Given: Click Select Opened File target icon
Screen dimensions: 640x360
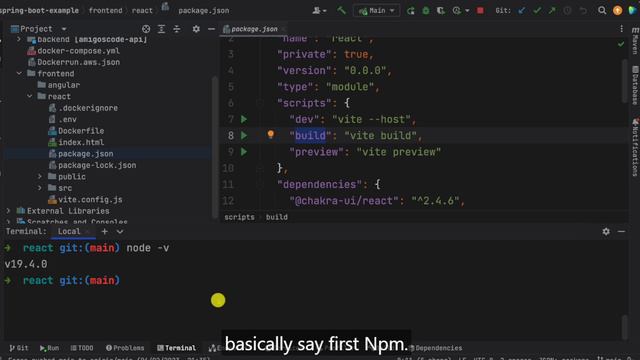Looking at the screenshot, I should 146,29.
